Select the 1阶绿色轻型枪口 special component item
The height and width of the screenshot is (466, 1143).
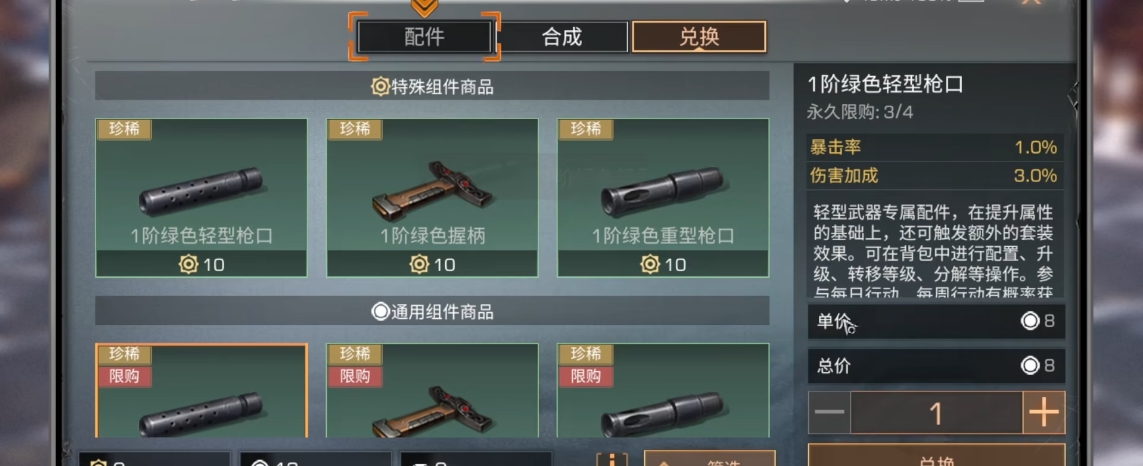click(201, 198)
